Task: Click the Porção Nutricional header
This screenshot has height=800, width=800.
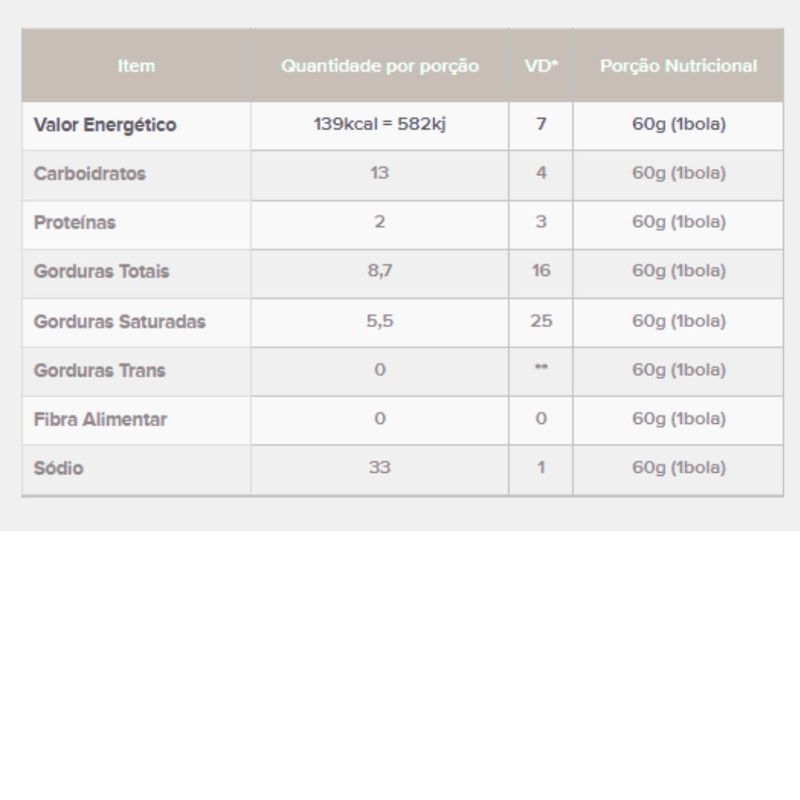Action: pyautogui.click(x=678, y=66)
